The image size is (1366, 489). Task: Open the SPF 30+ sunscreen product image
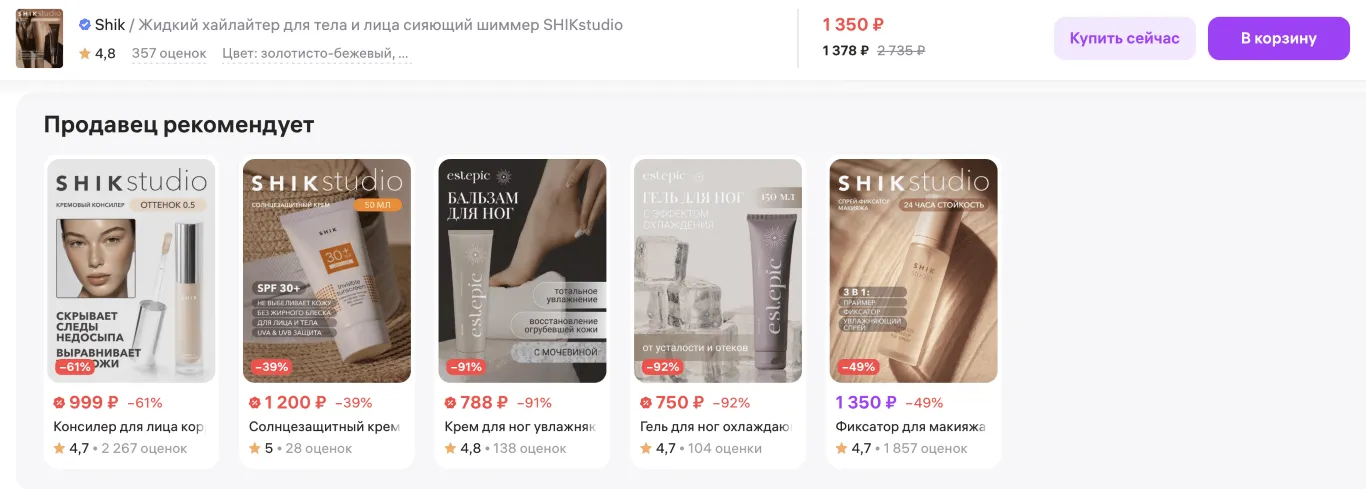327,271
